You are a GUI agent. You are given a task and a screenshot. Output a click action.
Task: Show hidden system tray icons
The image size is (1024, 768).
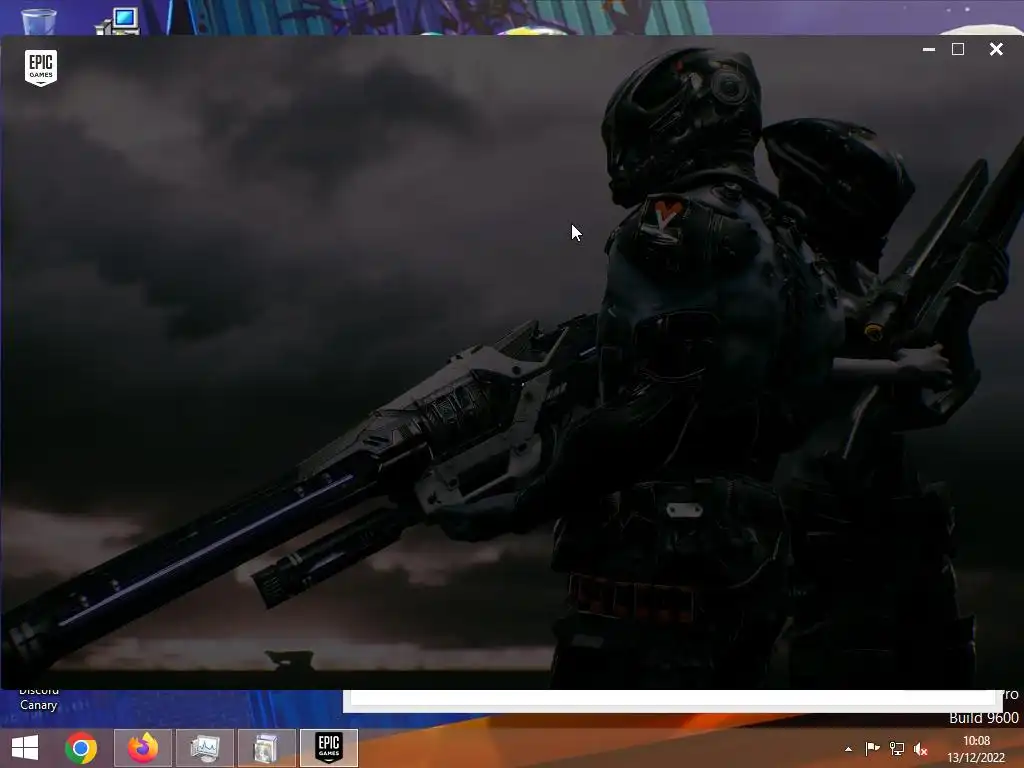click(x=848, y=749)
